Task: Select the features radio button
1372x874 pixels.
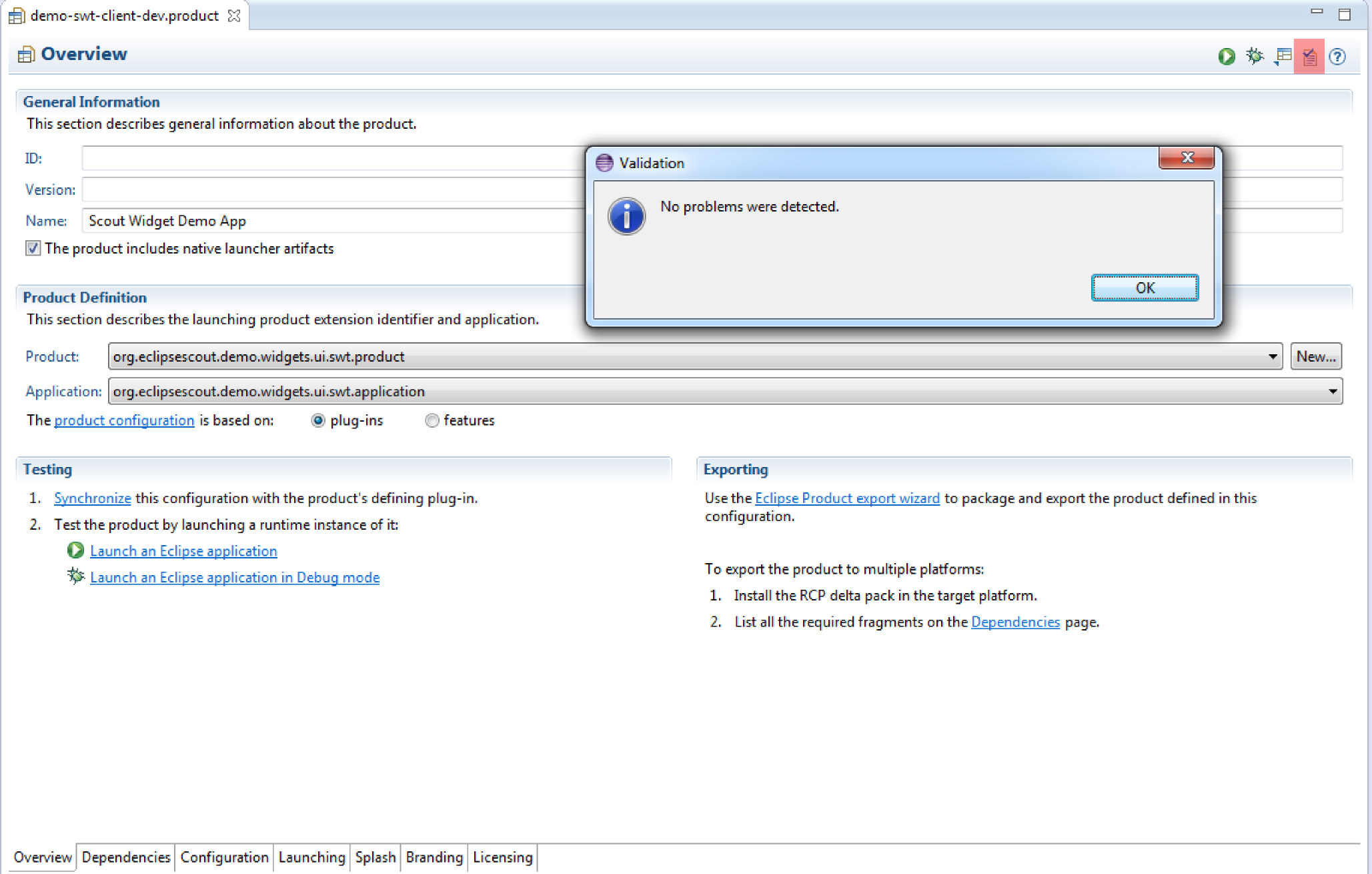Action: click(x=432, y=420)
